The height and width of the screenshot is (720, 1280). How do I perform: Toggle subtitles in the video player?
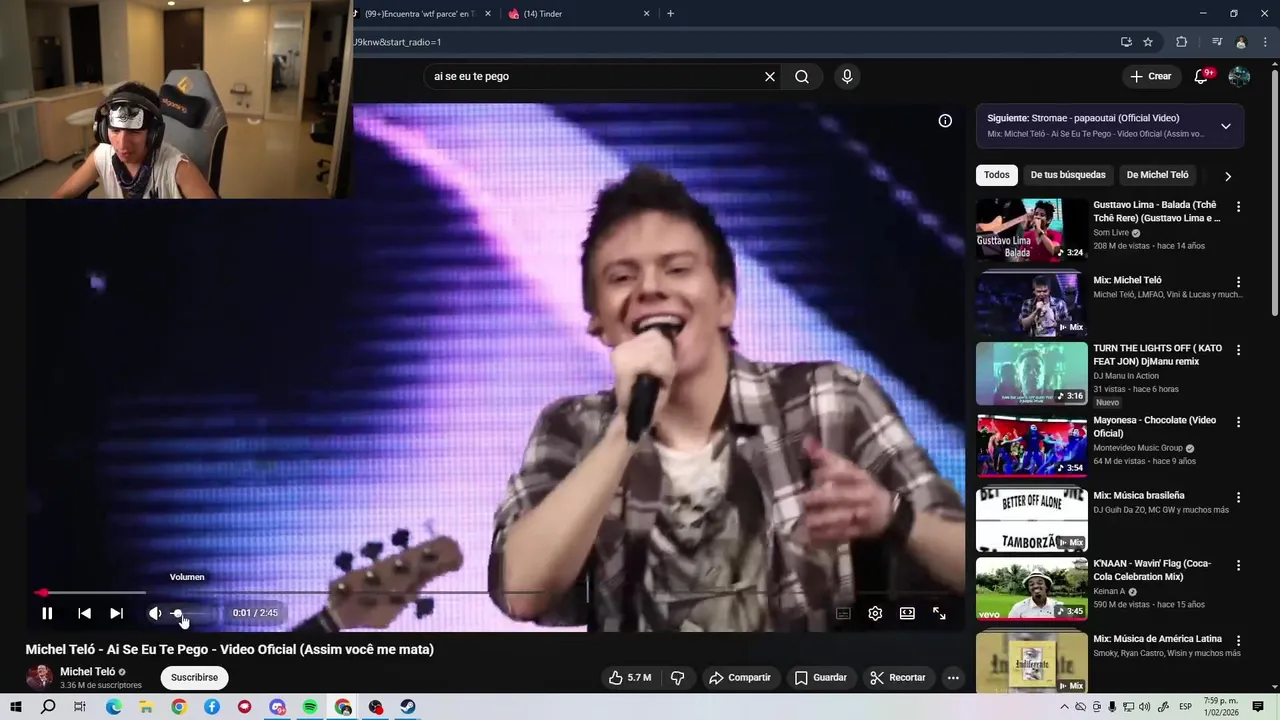[x=843, y=613]
